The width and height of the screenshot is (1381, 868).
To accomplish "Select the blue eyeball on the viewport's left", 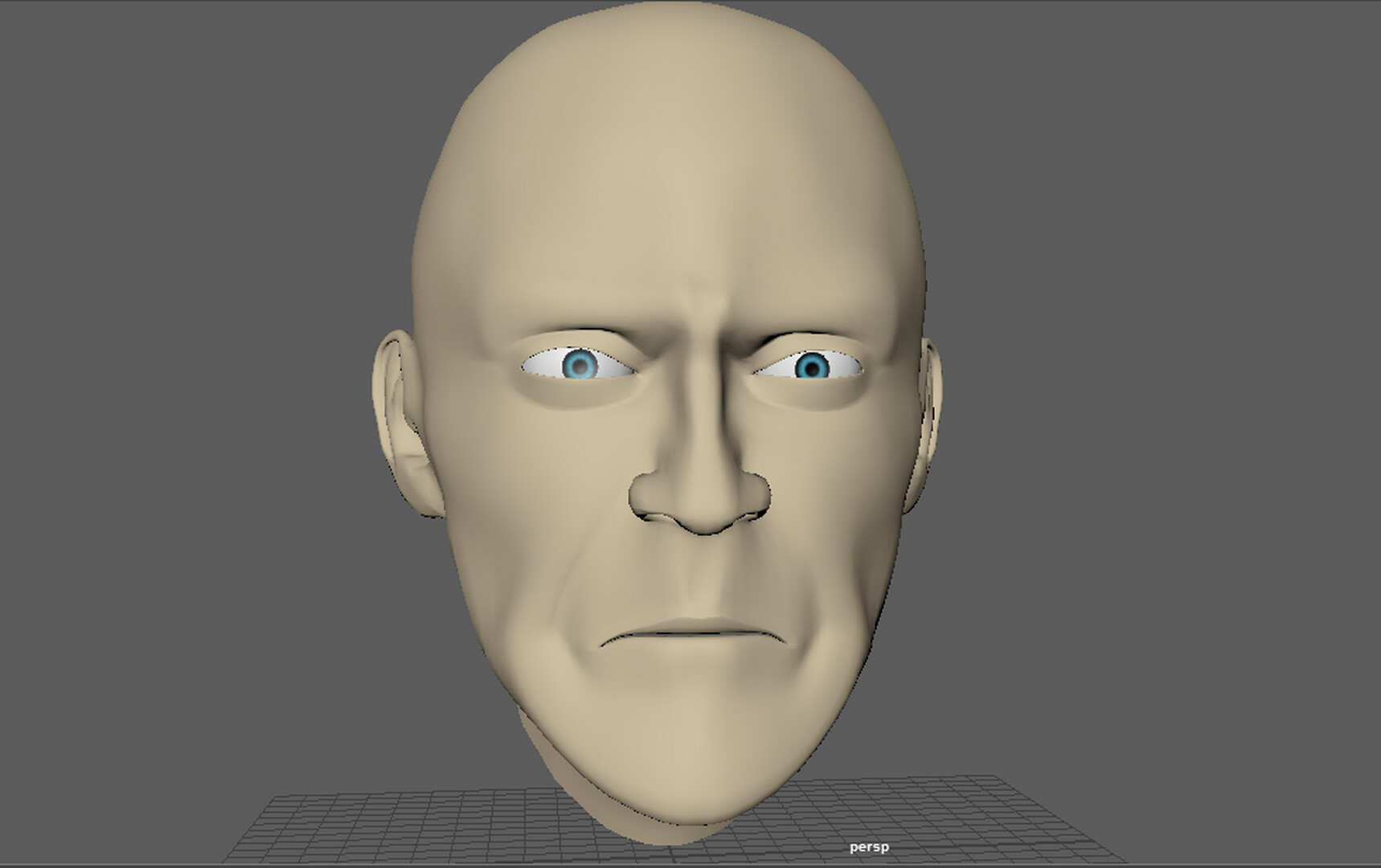I will click(580, 365).
